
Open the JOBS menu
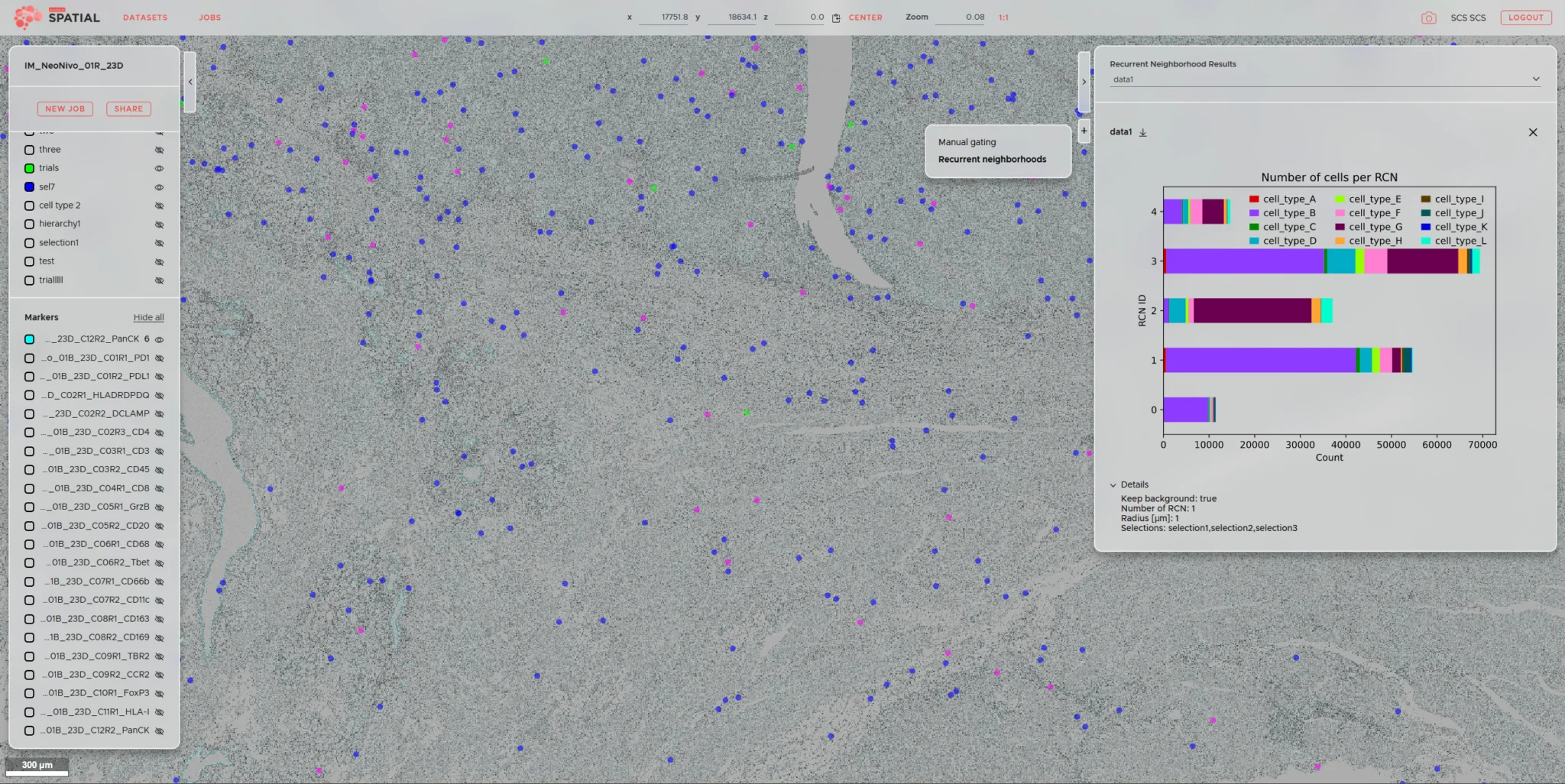tap(210, 18)
